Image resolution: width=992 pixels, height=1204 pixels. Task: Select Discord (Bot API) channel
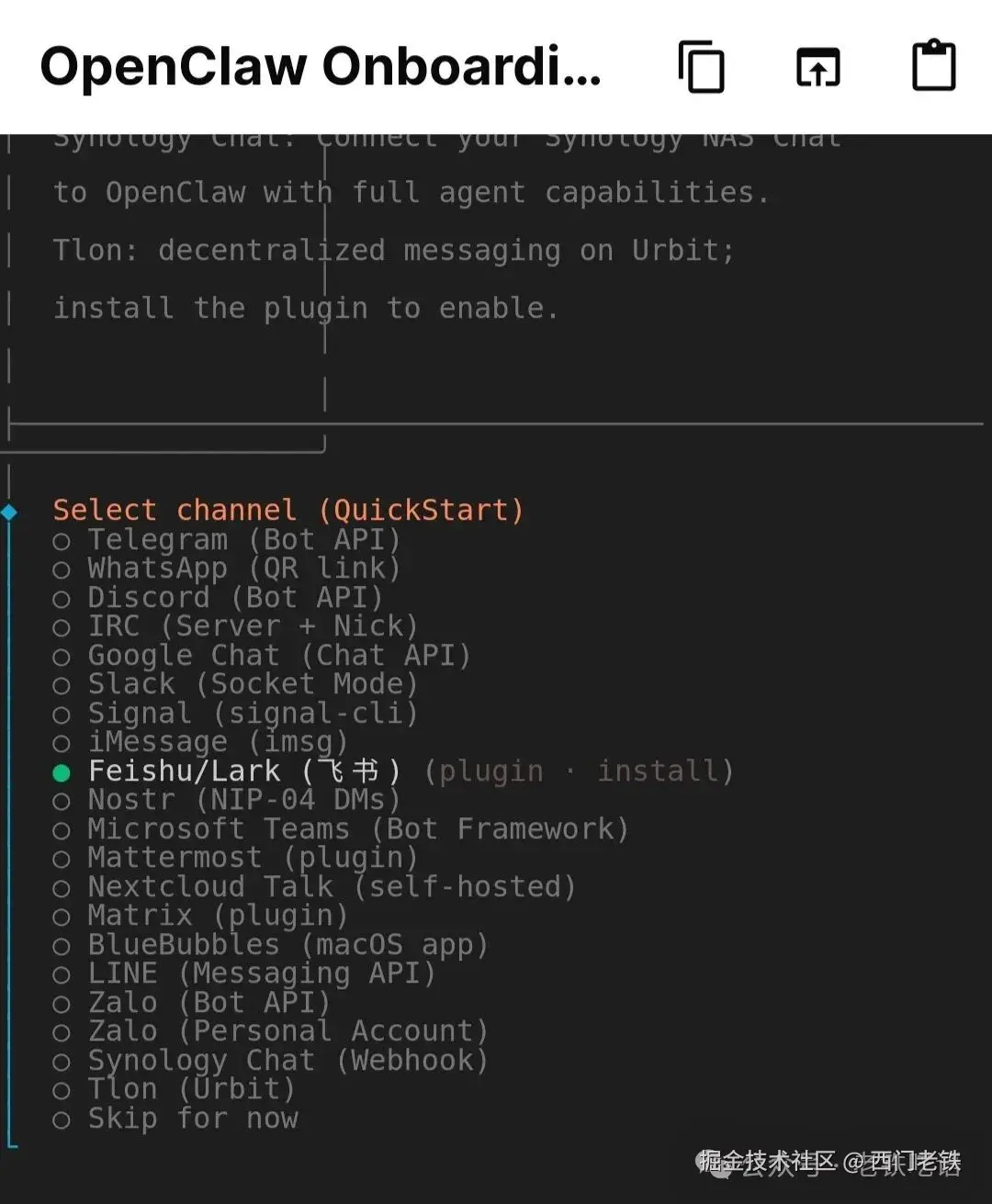coord(234,598)
